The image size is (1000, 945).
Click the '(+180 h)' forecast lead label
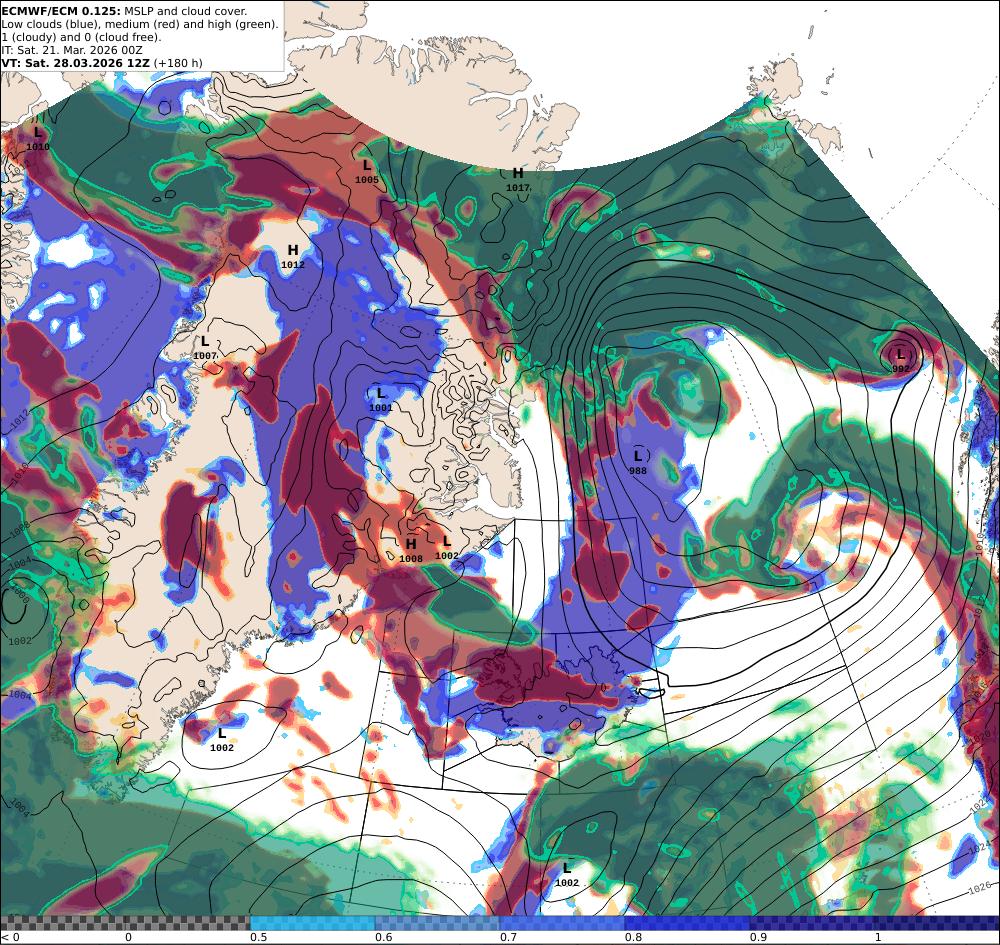(x=178, y=63)
